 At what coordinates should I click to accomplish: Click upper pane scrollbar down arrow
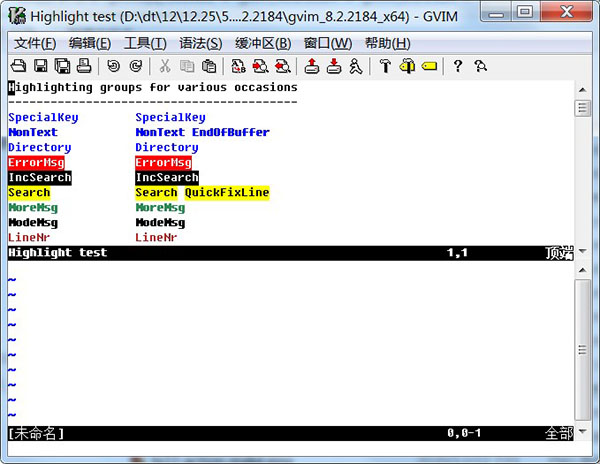pos(582,251)
